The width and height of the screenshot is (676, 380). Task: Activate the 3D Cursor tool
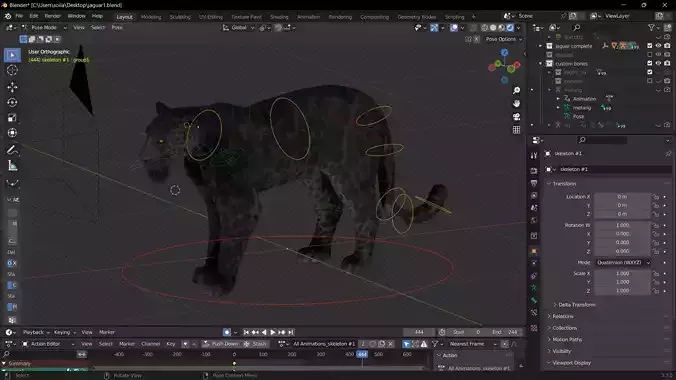(12, 70)
